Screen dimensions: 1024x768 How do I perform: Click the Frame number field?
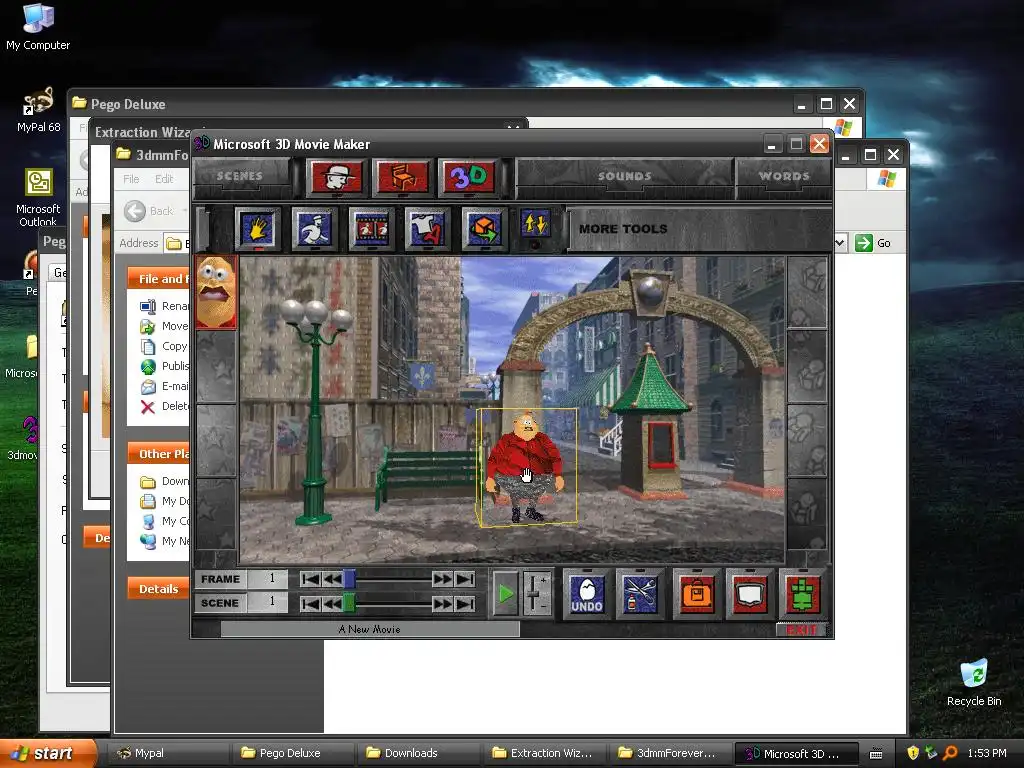[x=268, y=579]
